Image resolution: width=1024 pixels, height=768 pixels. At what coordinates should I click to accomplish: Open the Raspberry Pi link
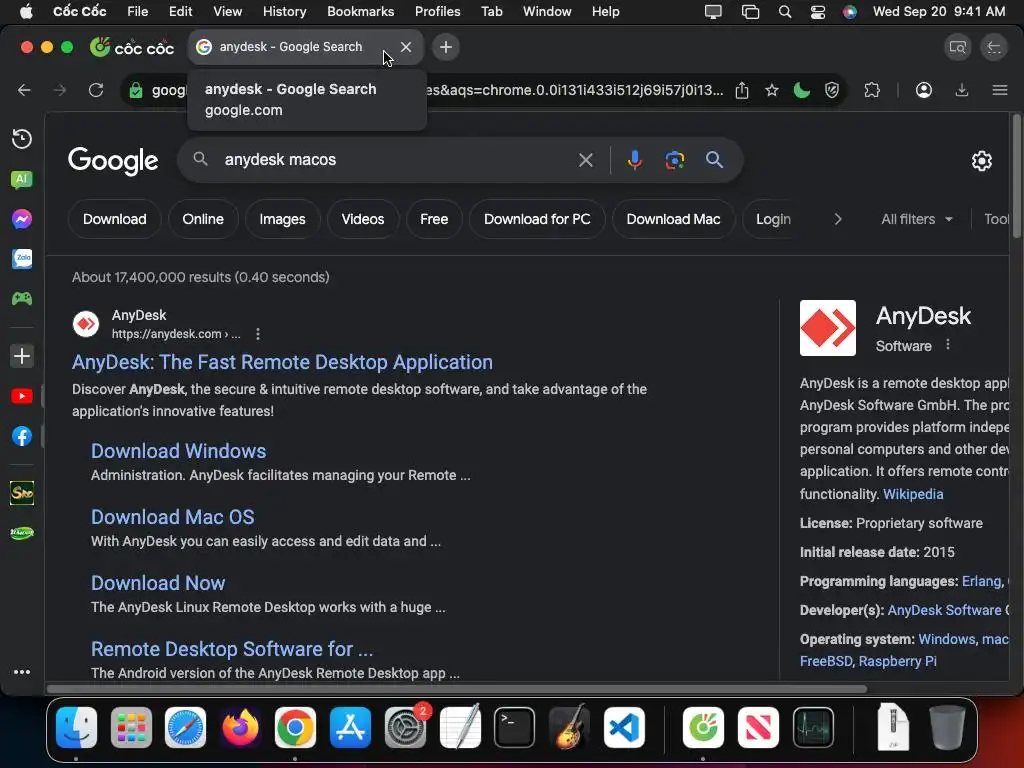[x=897, y=662]
